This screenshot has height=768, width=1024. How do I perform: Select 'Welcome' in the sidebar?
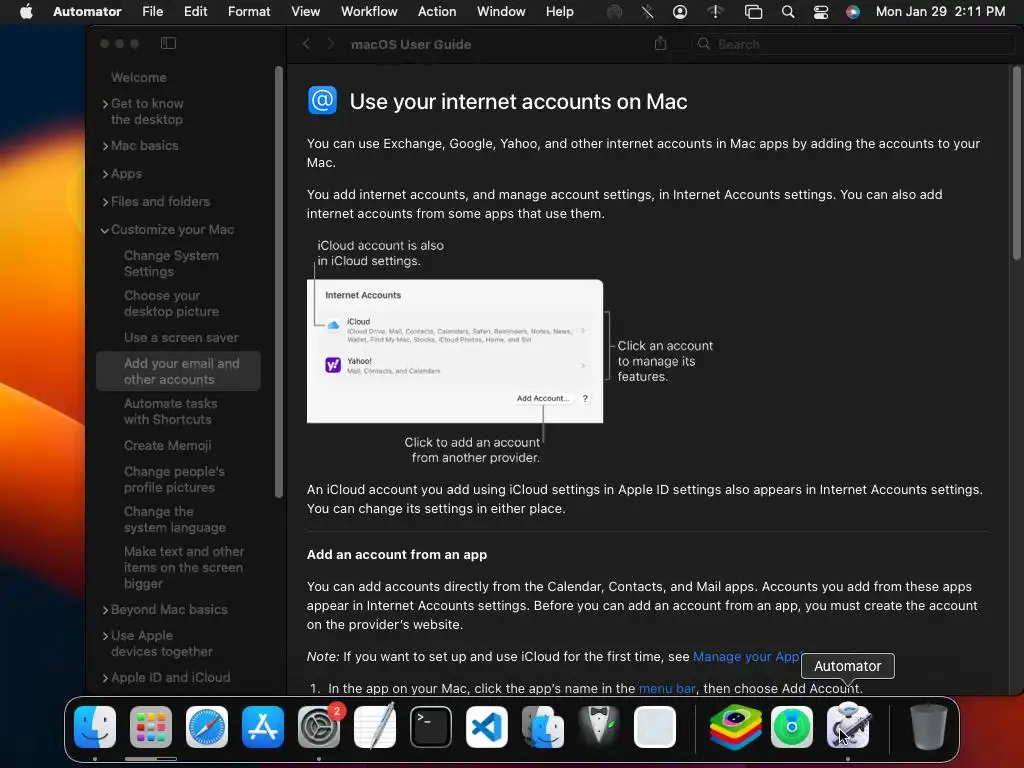138,77
